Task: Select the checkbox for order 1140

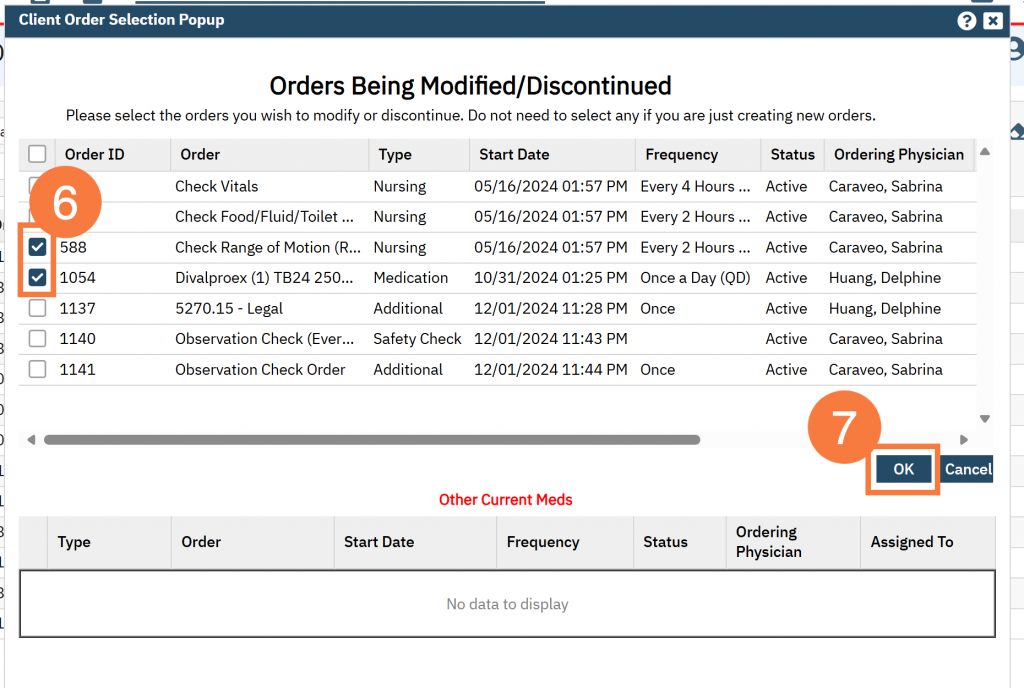Action: coord(37,339)
